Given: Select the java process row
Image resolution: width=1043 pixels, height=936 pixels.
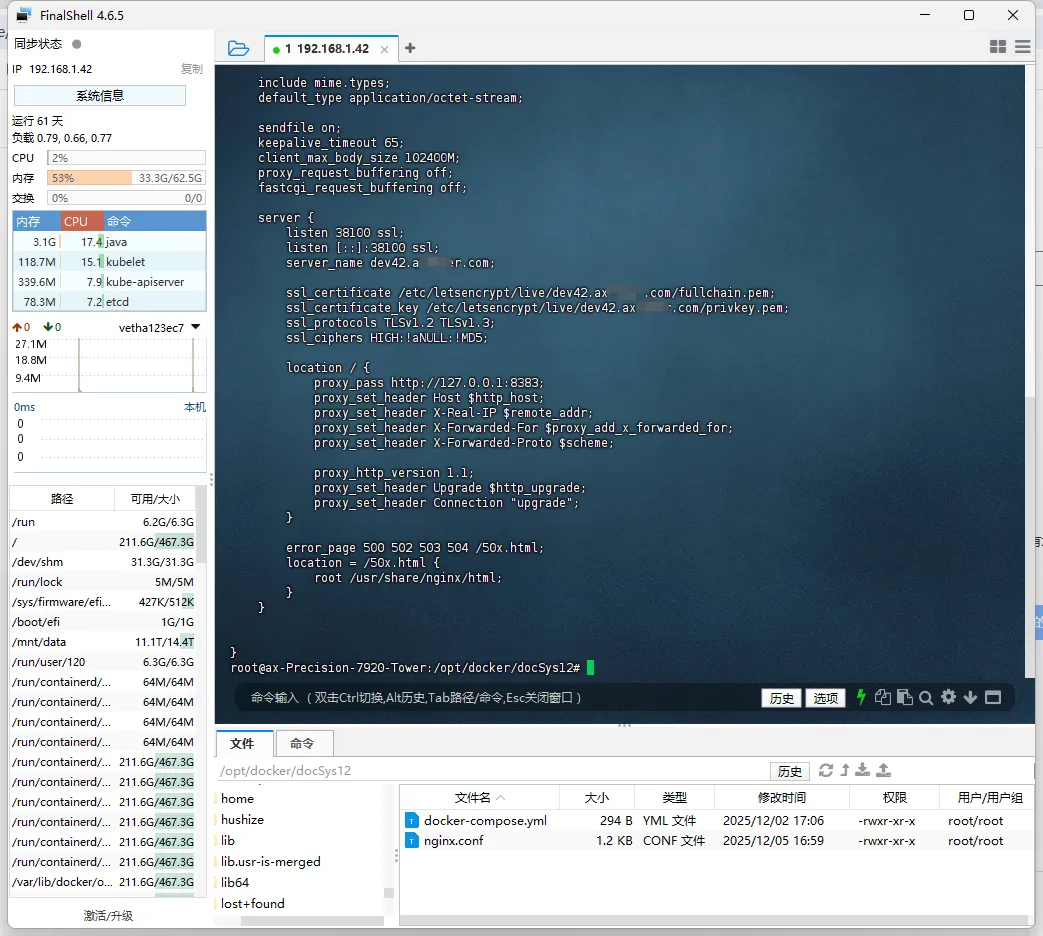Looking at the screenshot, I should click(109, 241).
